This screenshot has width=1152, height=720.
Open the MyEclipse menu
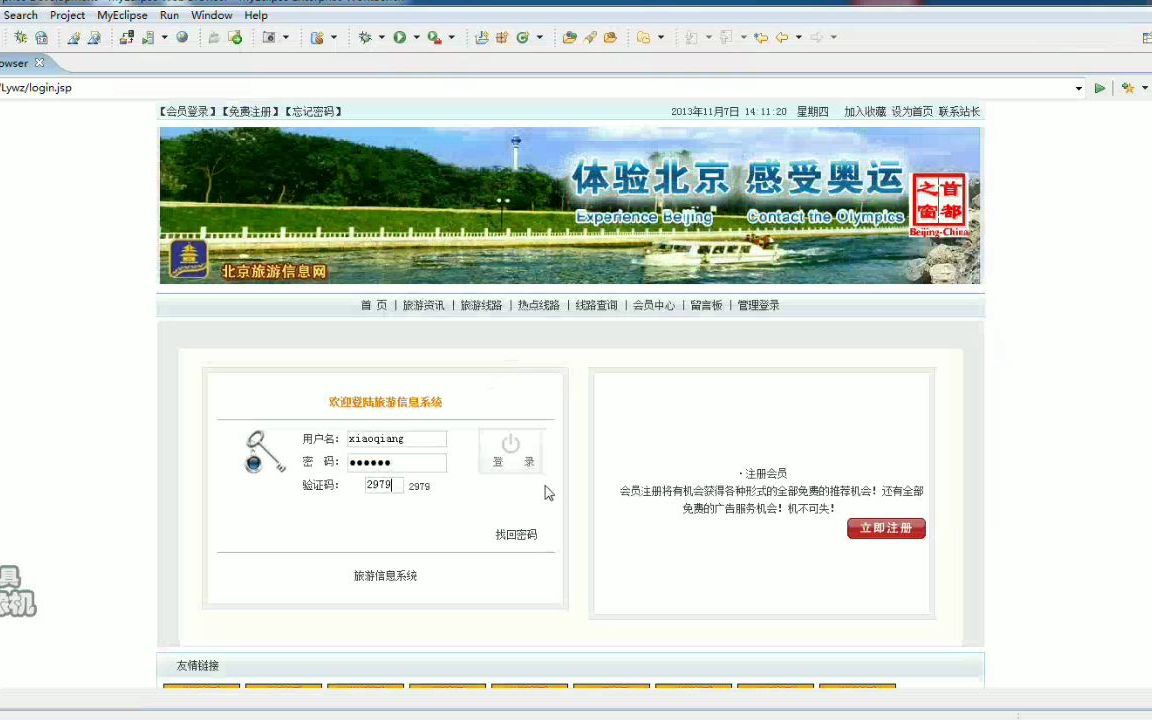coord(122,15)
